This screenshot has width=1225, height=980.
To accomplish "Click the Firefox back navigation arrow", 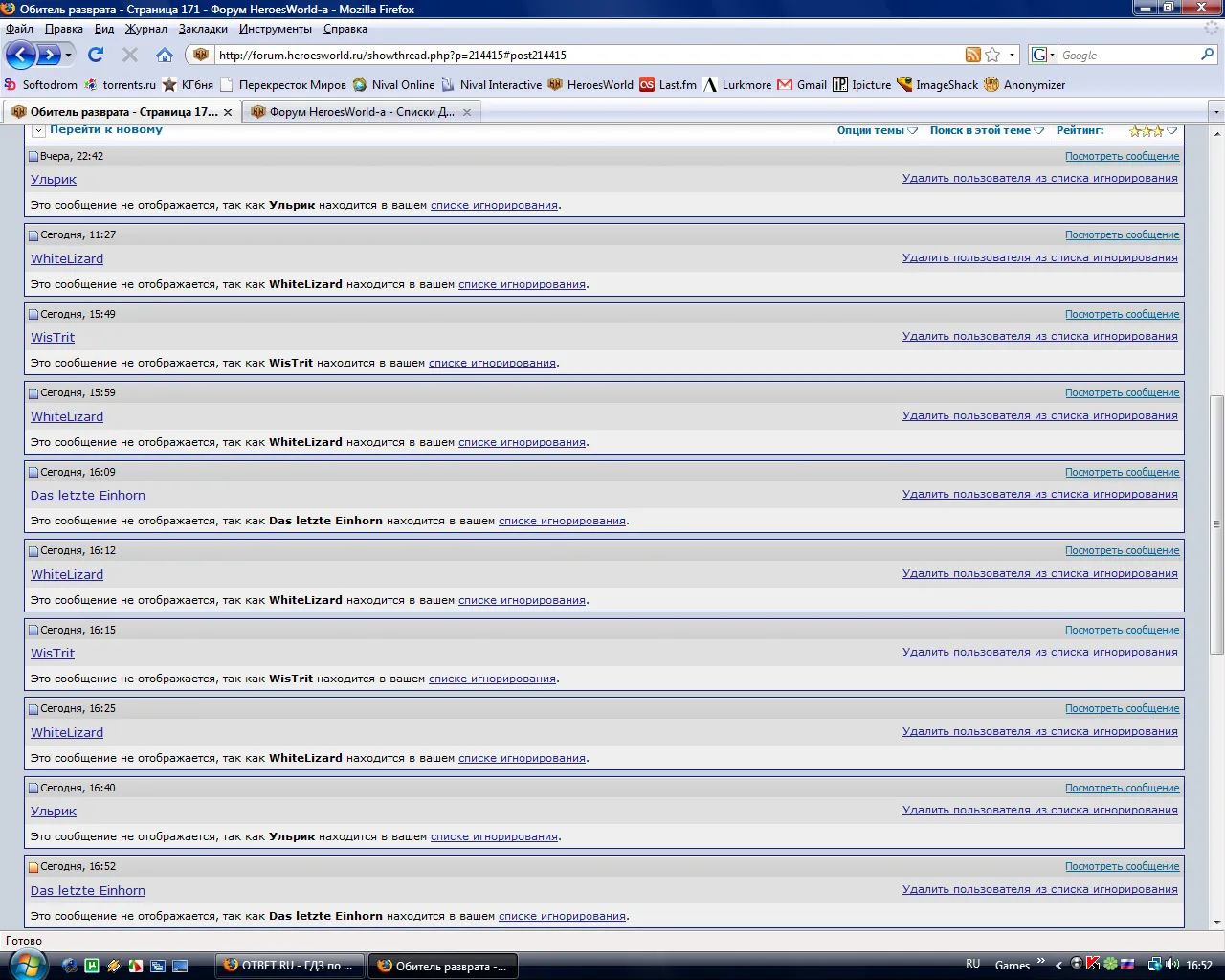I will pyautogui.click(x=20, y=55).
